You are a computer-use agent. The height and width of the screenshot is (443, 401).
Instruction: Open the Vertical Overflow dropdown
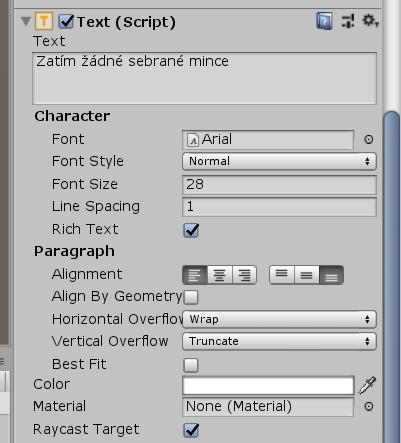coord(279,341)
